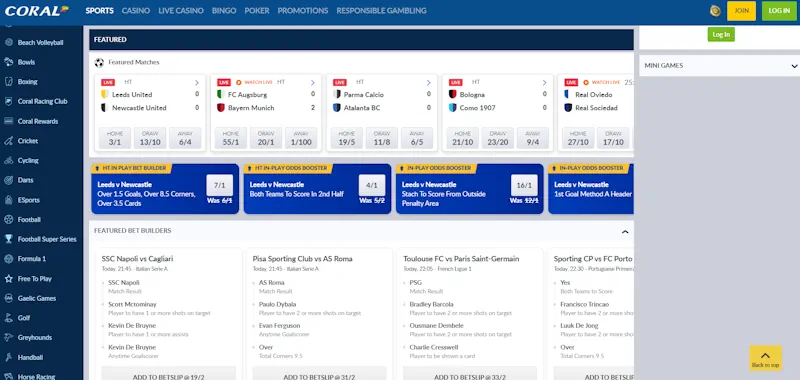800x380 pixels.
Task: Open Beach Volleyball sport icon
Action: click(x=9, y=42)
